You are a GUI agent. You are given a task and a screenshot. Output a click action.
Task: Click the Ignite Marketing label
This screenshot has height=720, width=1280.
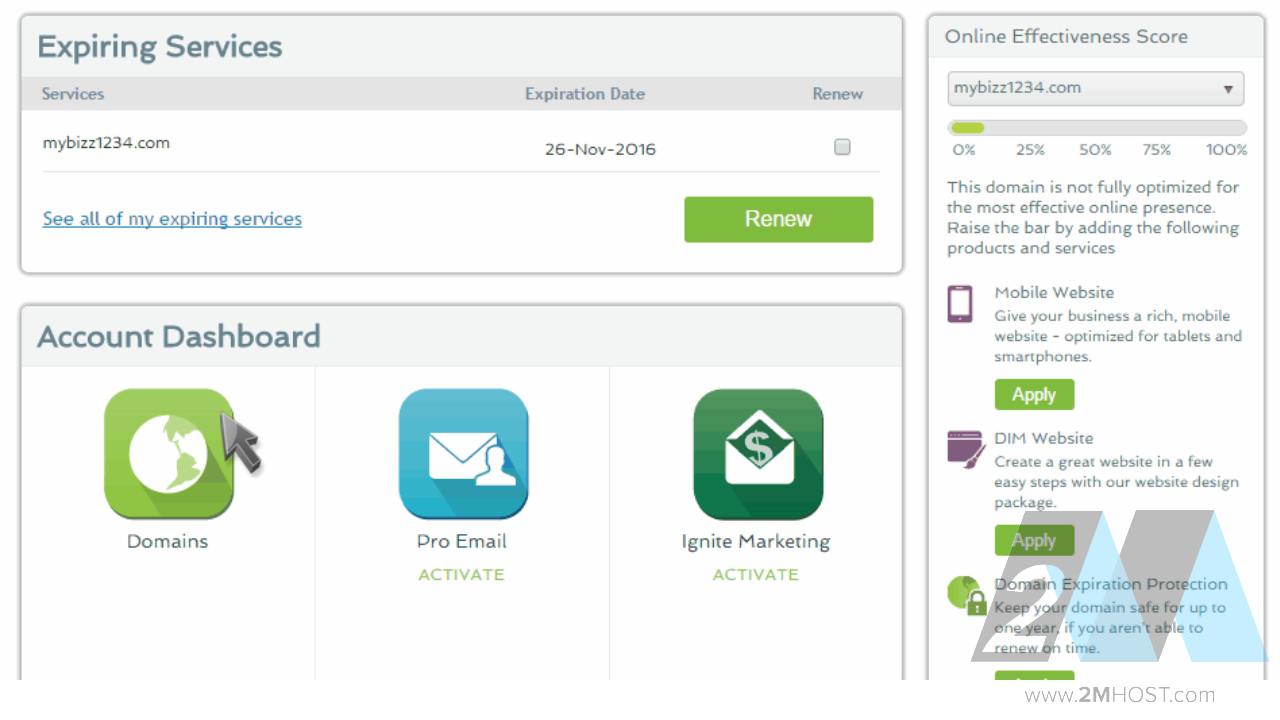click(x=756, y=542)
